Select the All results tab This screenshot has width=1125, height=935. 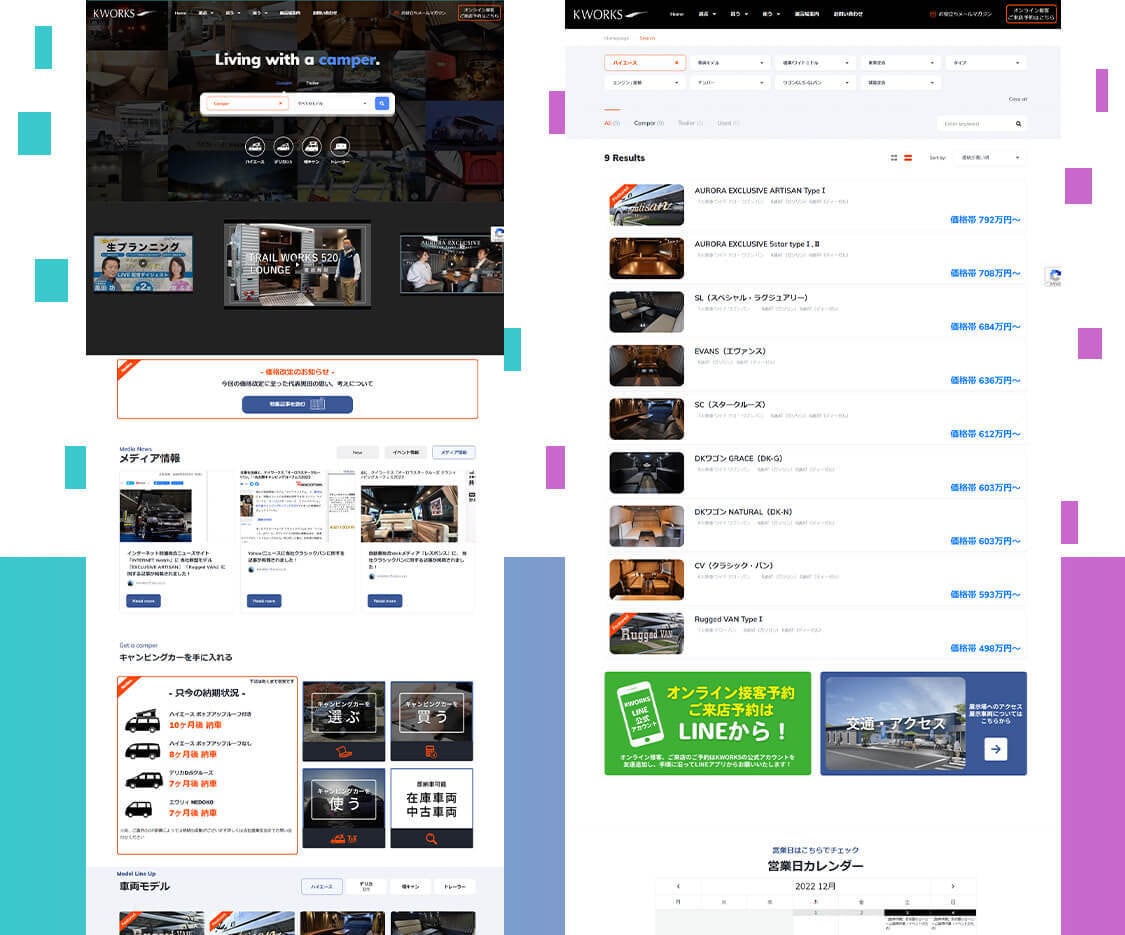[612, 123]
